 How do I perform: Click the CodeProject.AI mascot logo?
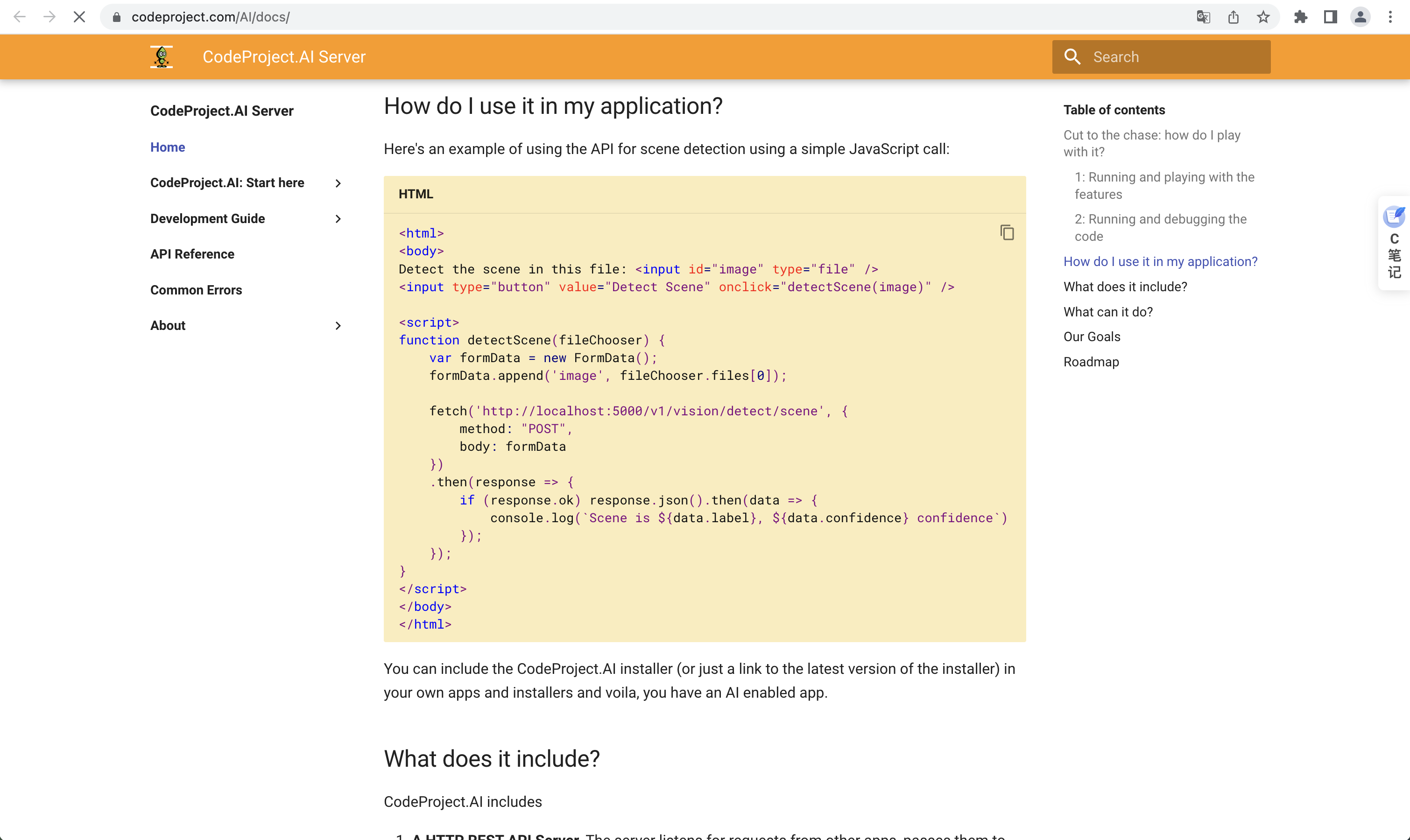162,56
